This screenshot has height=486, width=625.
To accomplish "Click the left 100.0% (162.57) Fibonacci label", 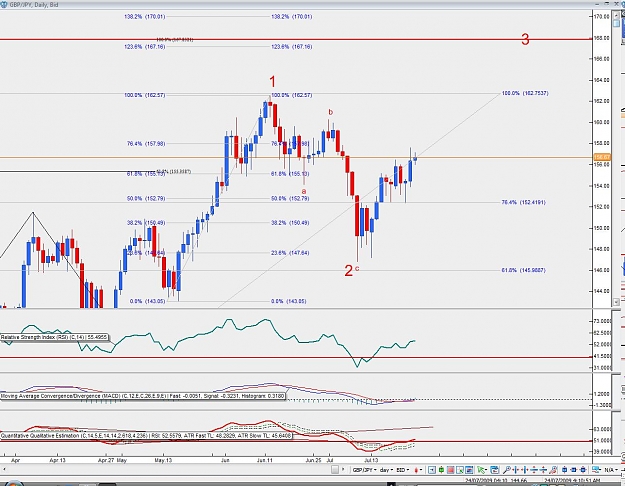I will pos(145,95).
